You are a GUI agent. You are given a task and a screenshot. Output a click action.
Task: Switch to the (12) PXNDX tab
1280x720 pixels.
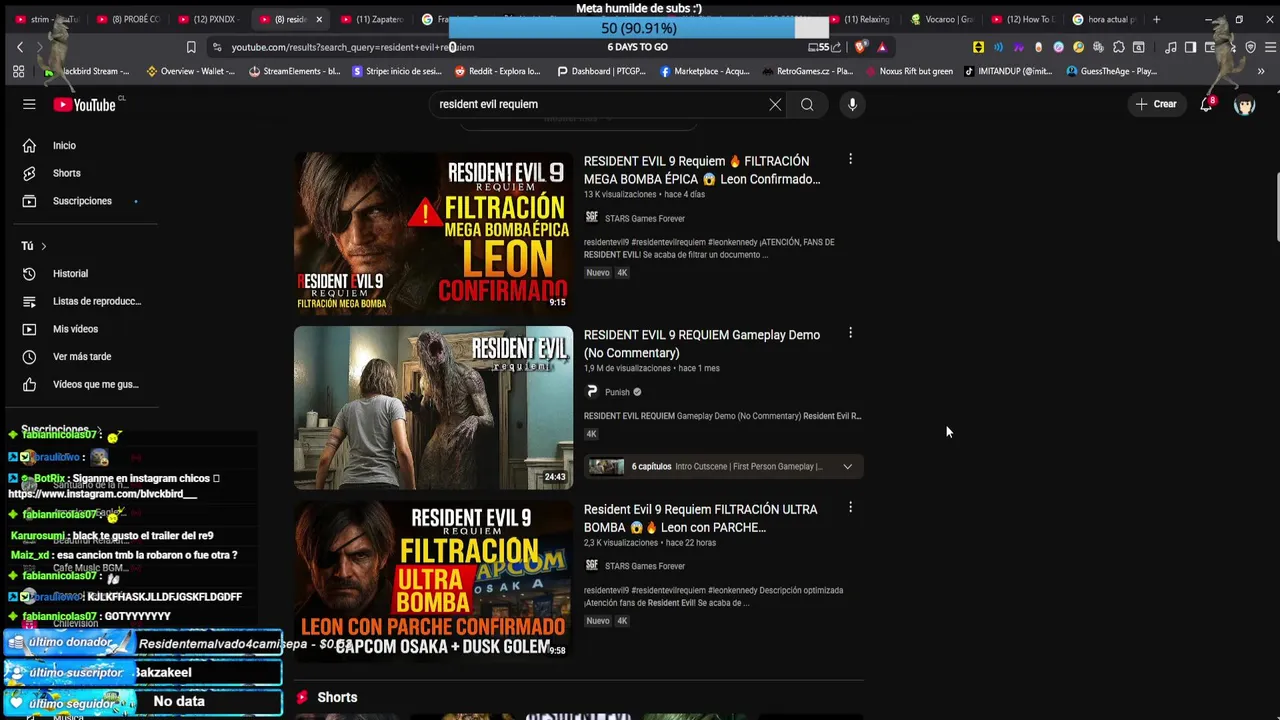pos(208,19)
